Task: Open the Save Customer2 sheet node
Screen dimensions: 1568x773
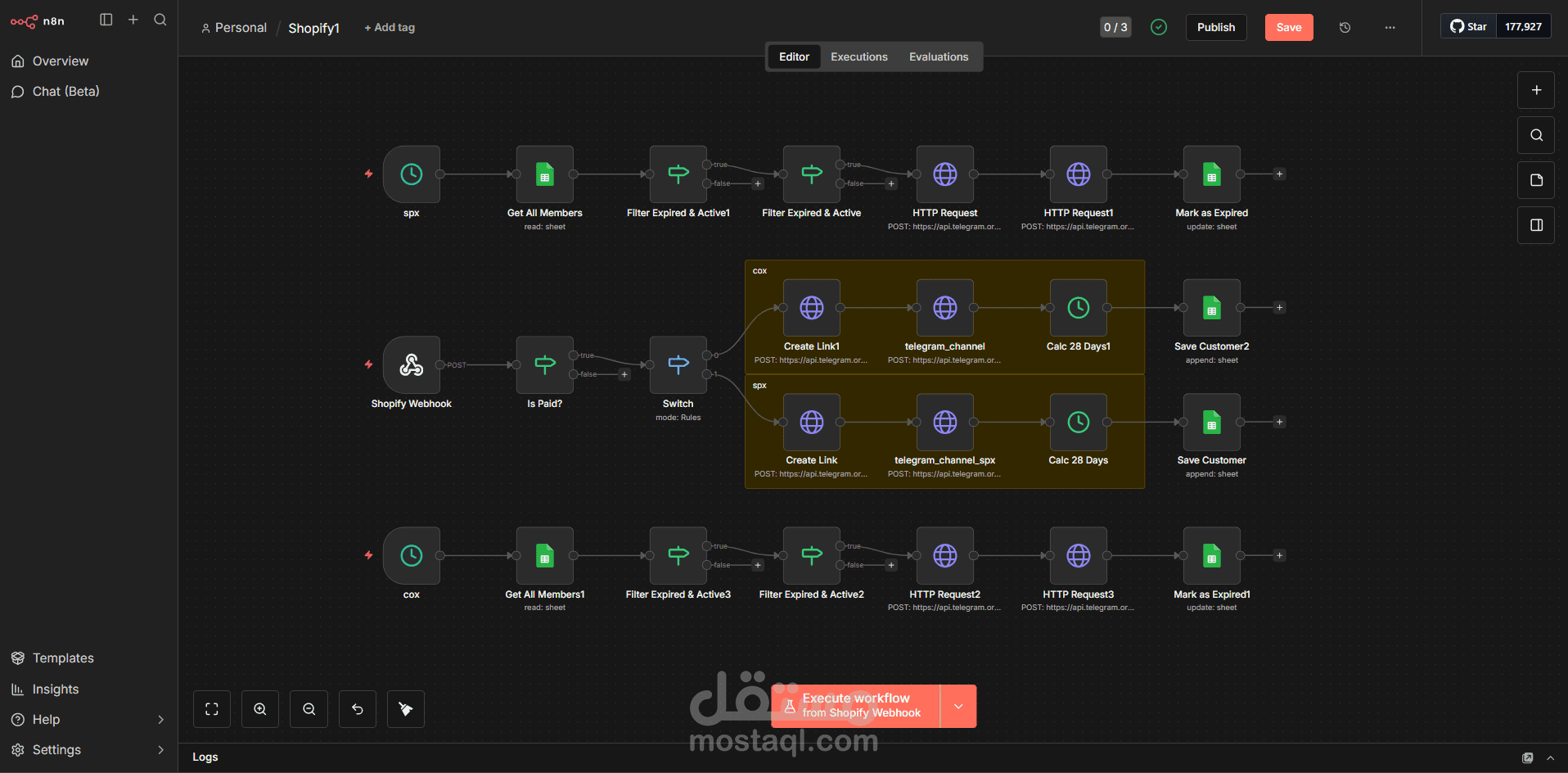Action: tap(1211, 308)
